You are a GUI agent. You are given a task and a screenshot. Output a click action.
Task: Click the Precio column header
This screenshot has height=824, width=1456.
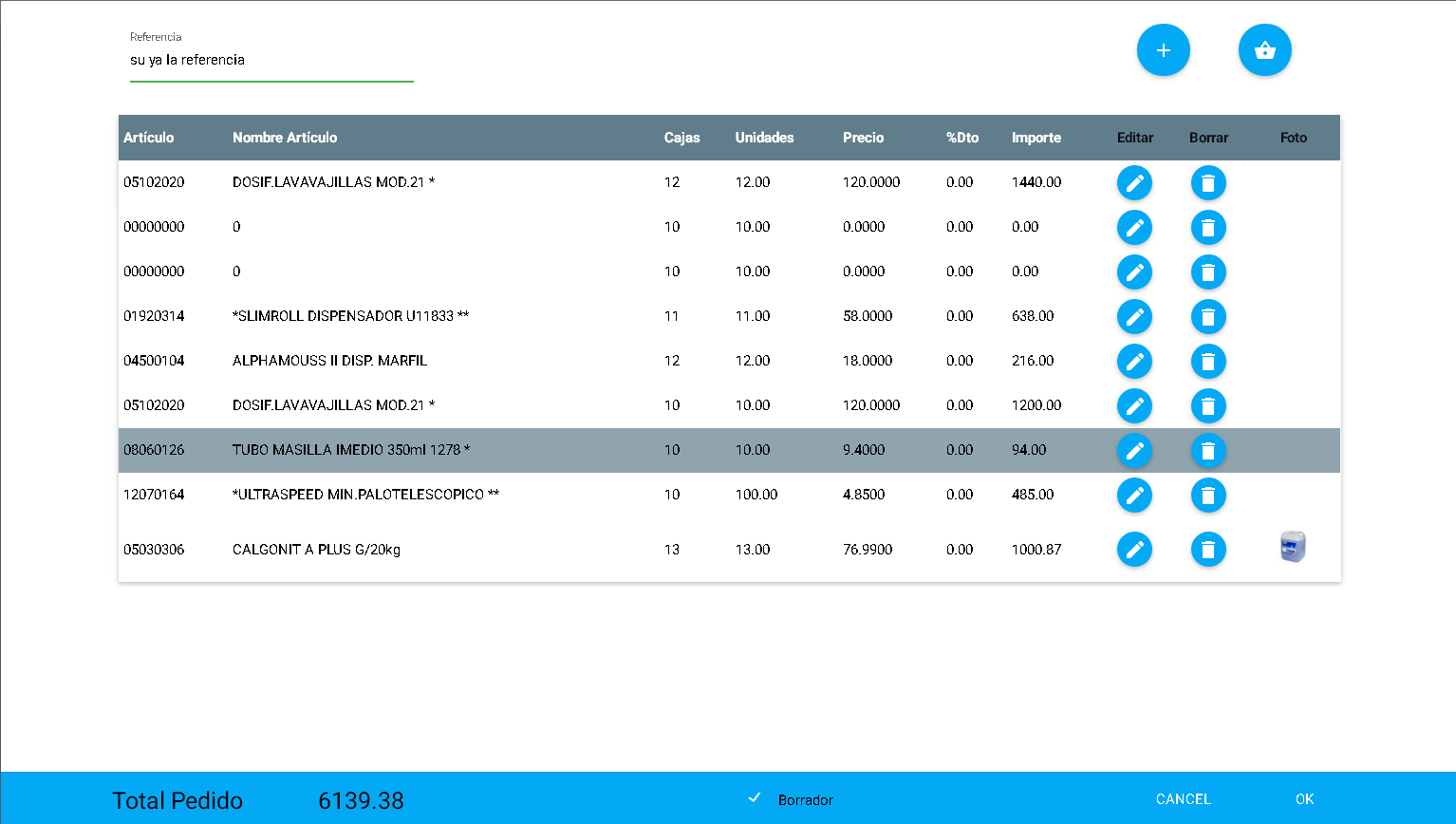[863, 138]
